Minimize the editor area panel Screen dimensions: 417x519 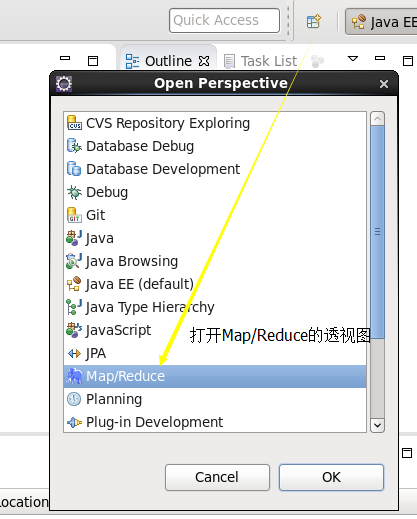tap(65, 58)
